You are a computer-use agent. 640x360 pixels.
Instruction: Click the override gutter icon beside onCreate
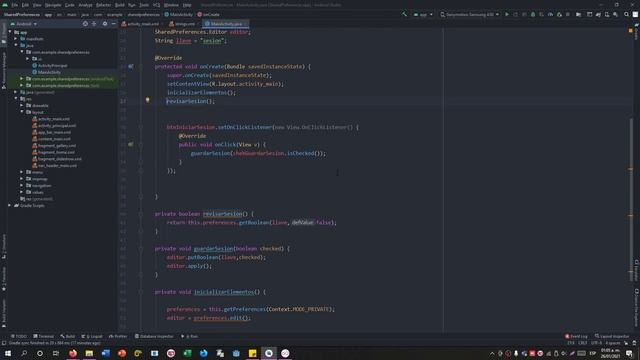click(131, 66)
